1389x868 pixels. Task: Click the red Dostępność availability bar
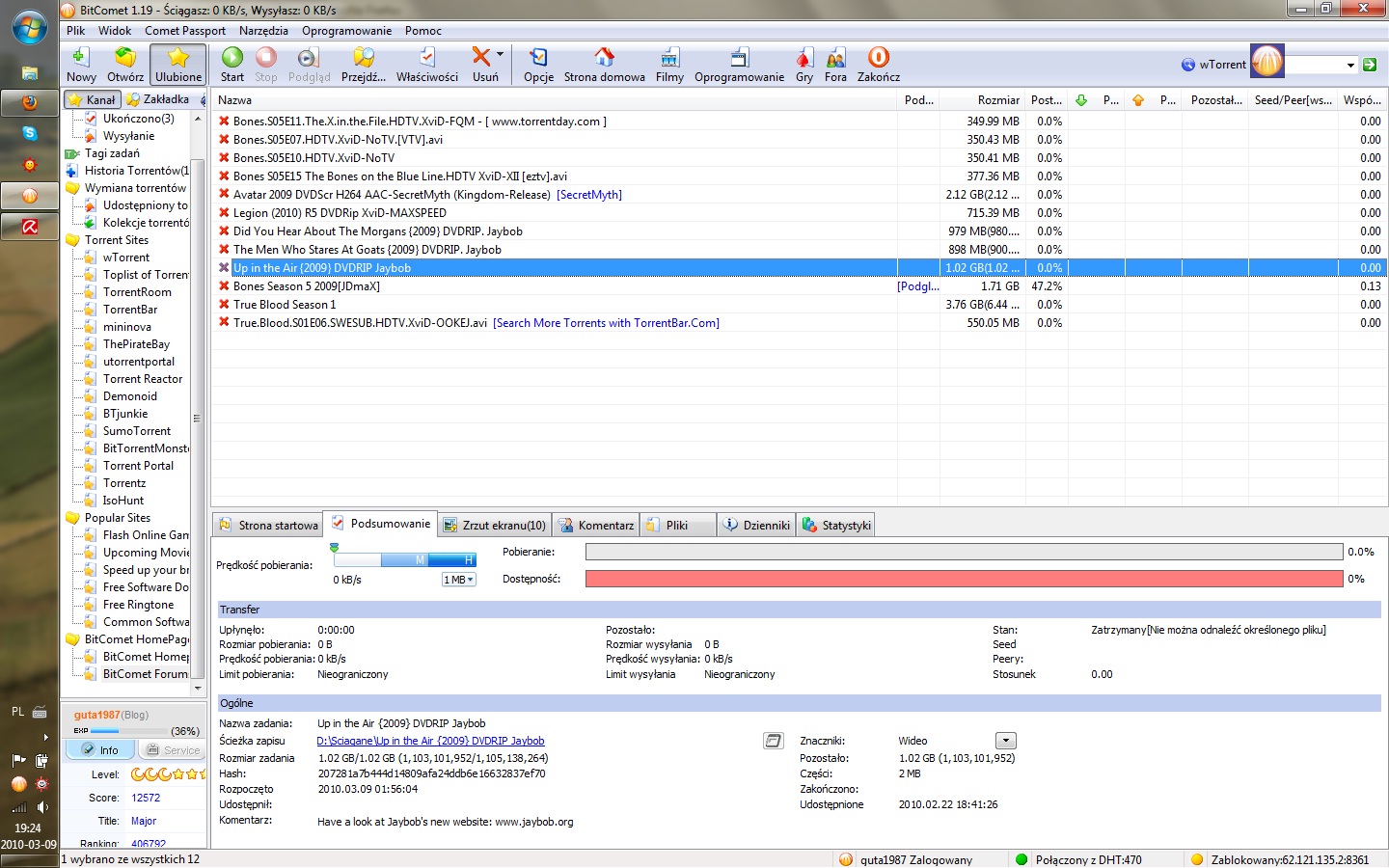click(964, 579)
